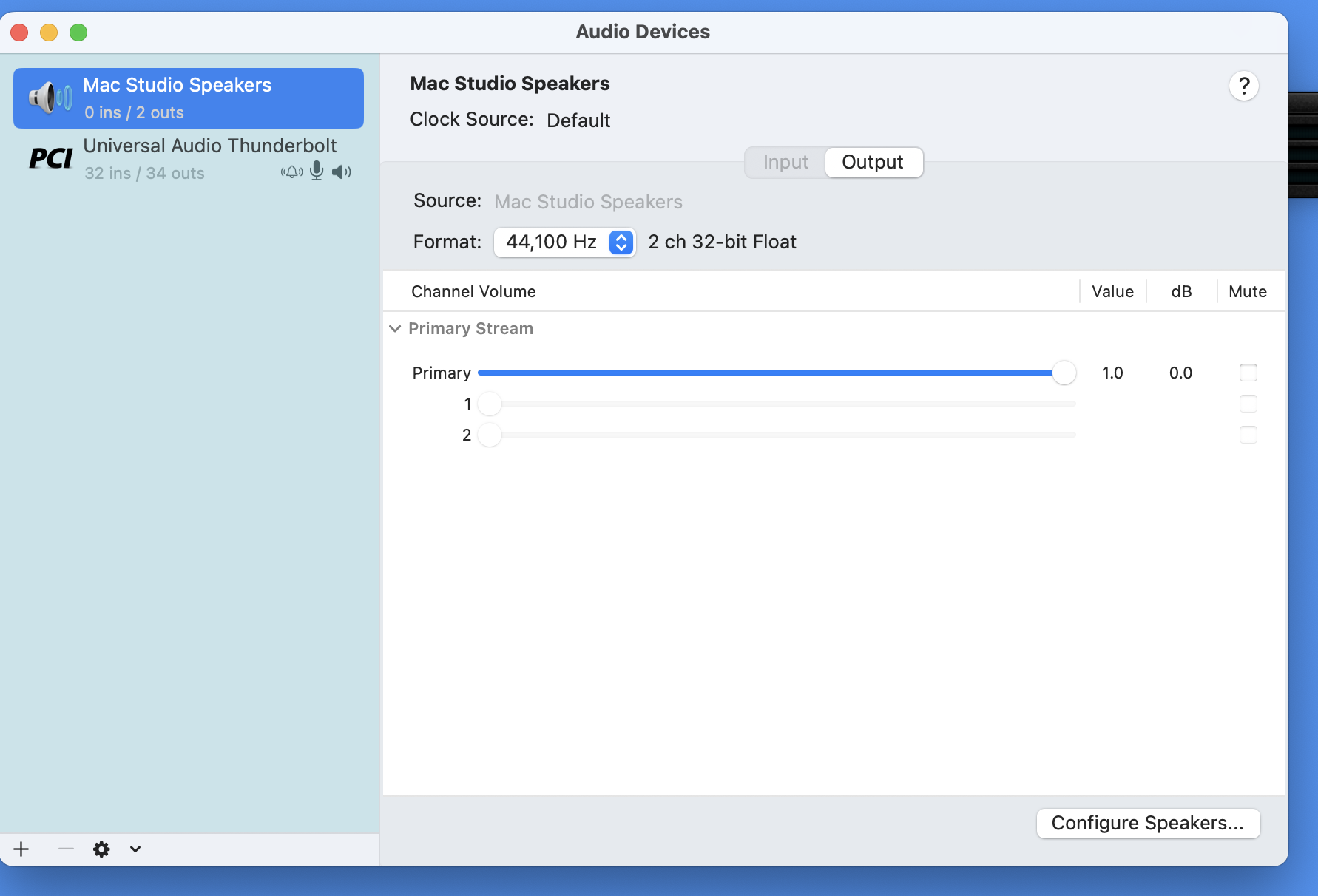Image resolution: width=1318 pixels, height=896 pixels.
Task: Select the Output tab
Action: pyautogui.click(x=873, y=162)
